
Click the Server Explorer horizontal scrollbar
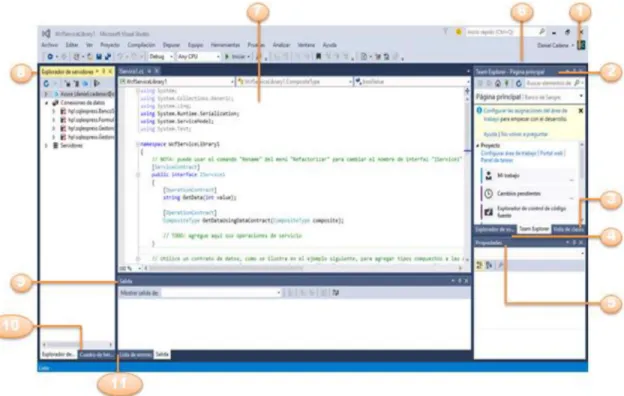coord(78,345)
